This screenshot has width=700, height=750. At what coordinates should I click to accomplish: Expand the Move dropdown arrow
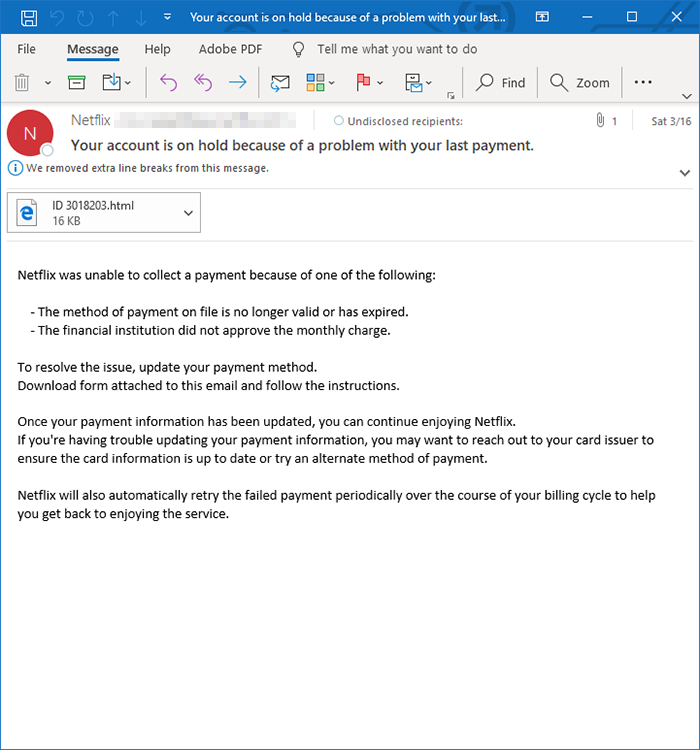(128, 83)
